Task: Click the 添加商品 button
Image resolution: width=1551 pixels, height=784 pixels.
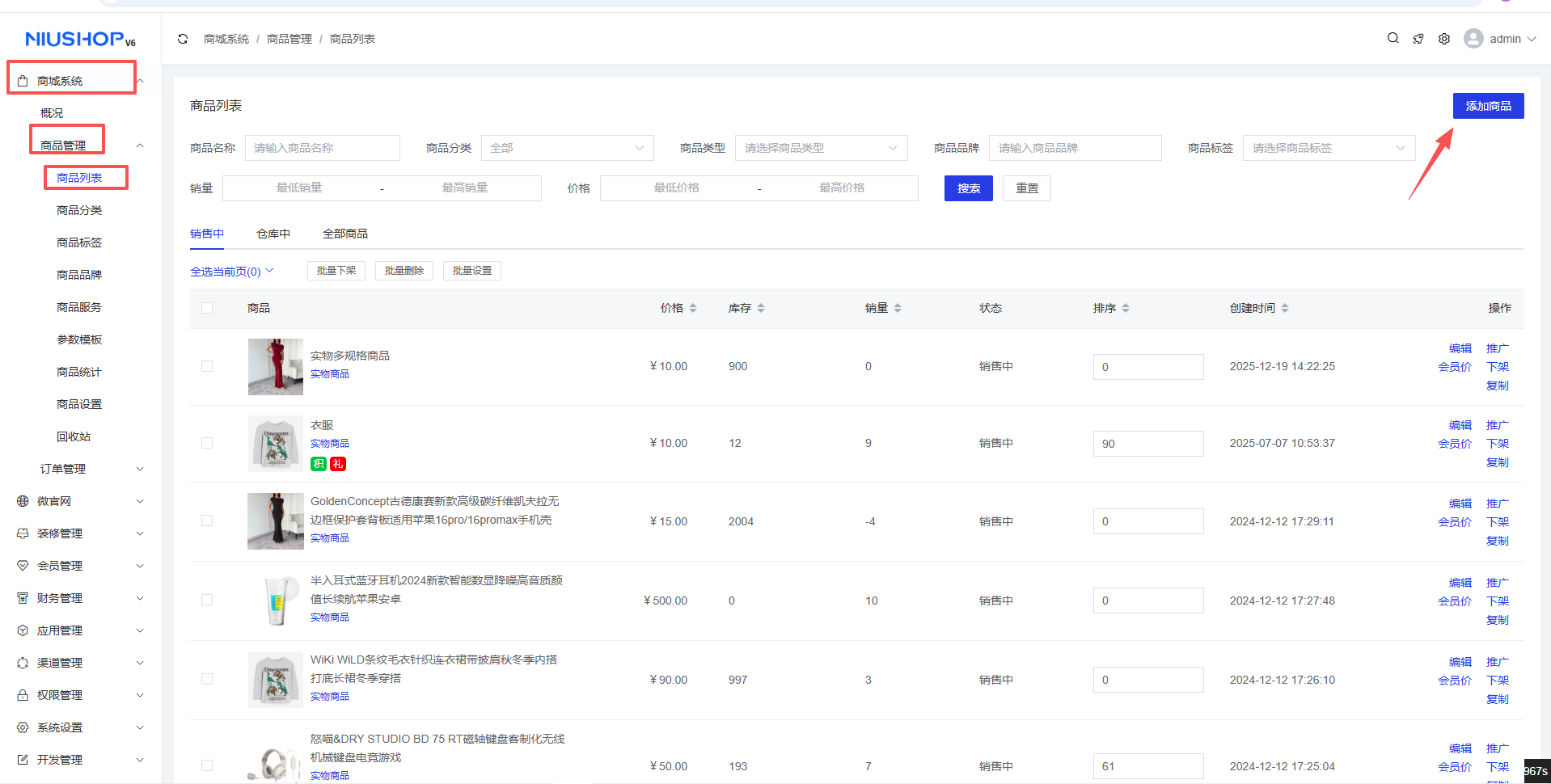Action: point(1488,106)
